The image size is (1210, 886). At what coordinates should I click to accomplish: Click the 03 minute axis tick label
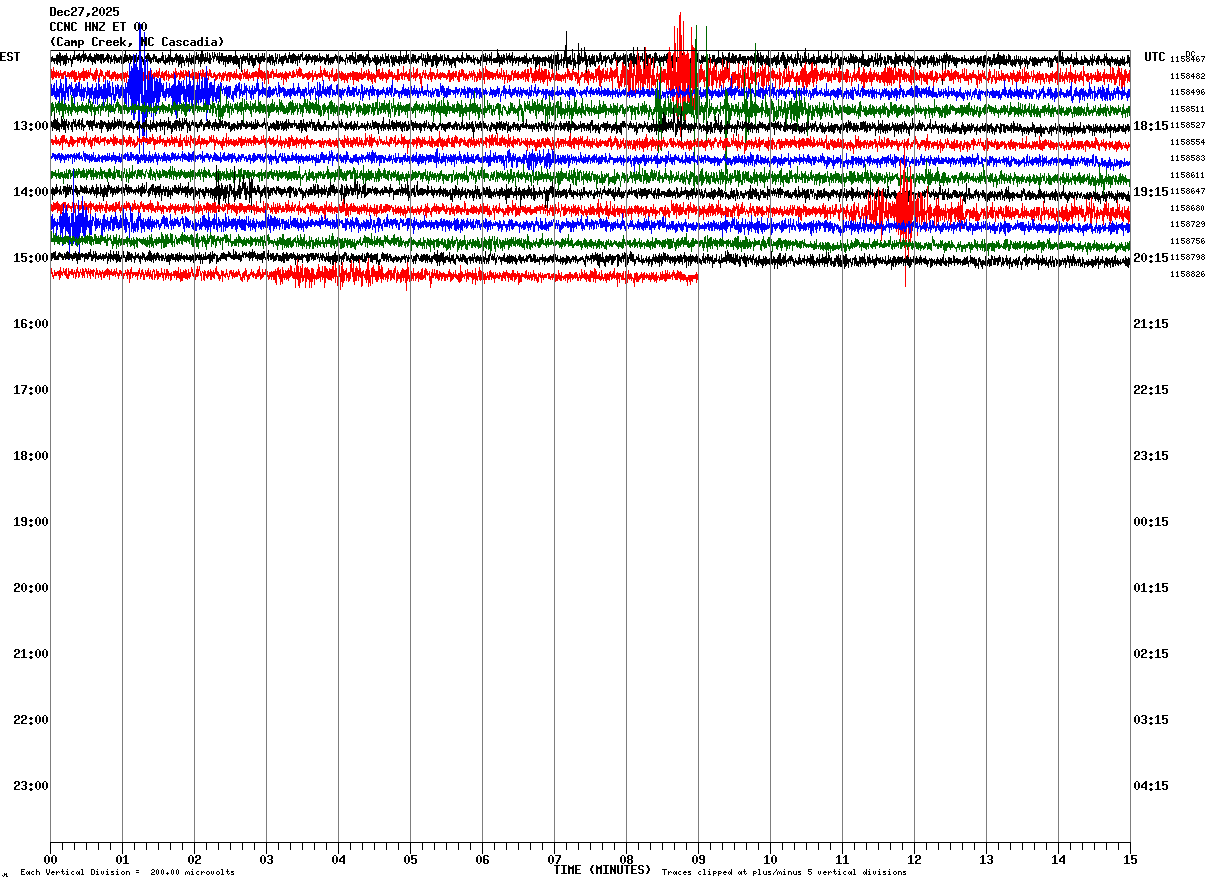pos(266,859)
